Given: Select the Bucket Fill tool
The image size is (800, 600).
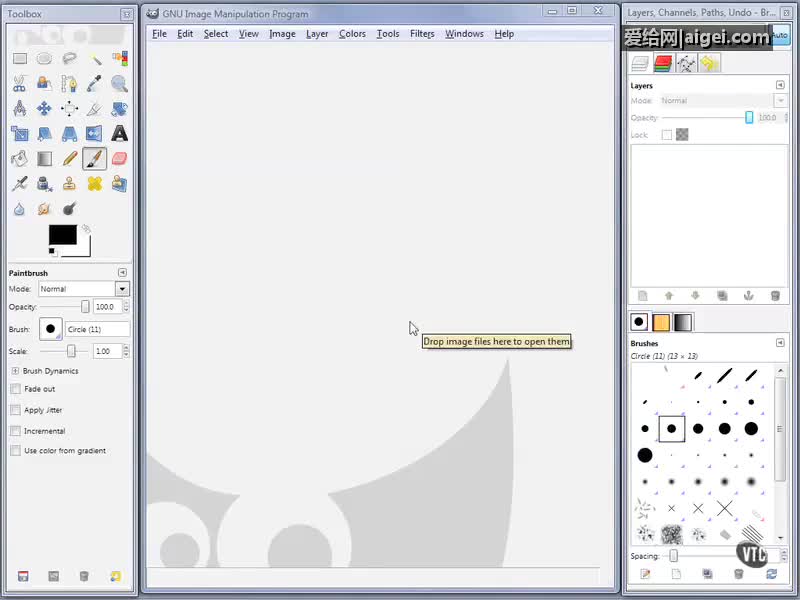Looking at the screenshot, I should coord(19,158).
